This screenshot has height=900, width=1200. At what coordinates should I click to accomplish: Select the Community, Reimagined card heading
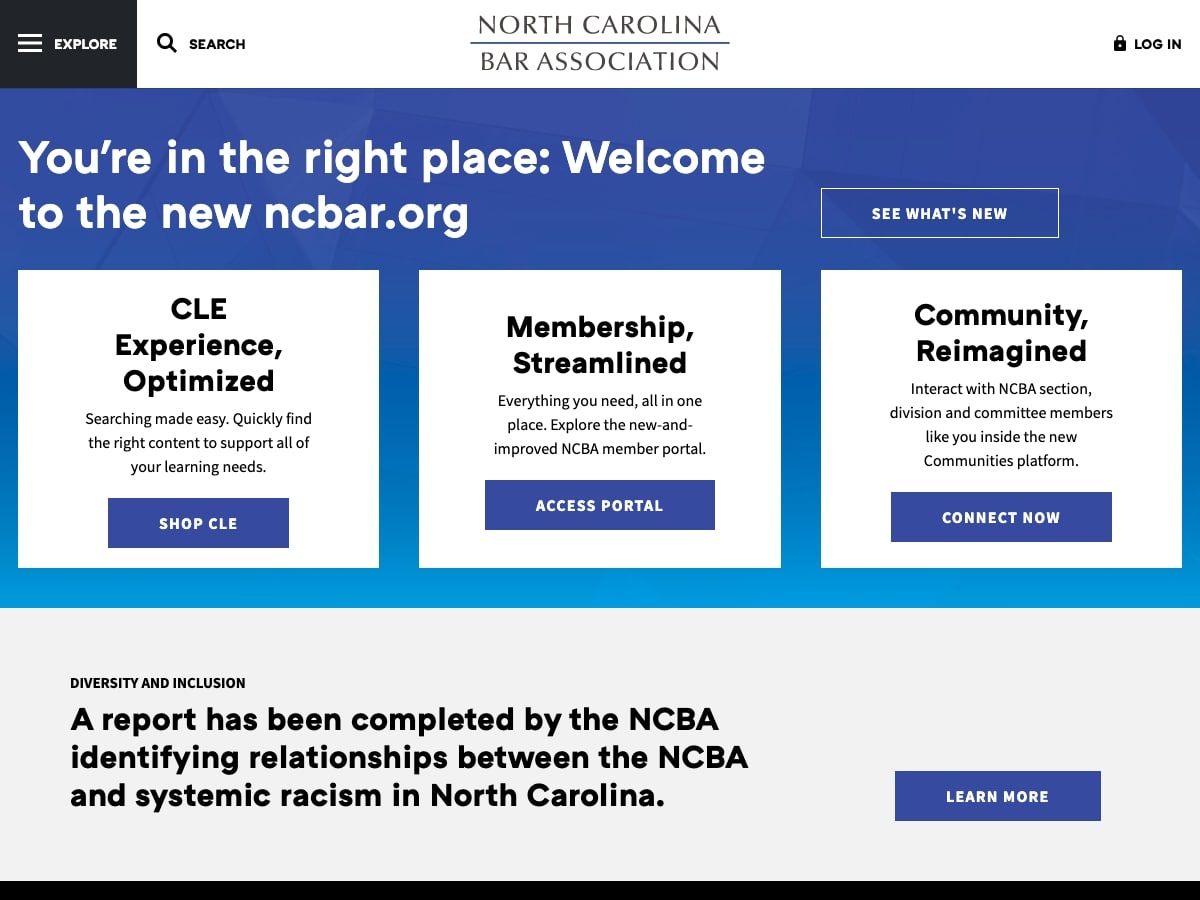point(1001,333)
